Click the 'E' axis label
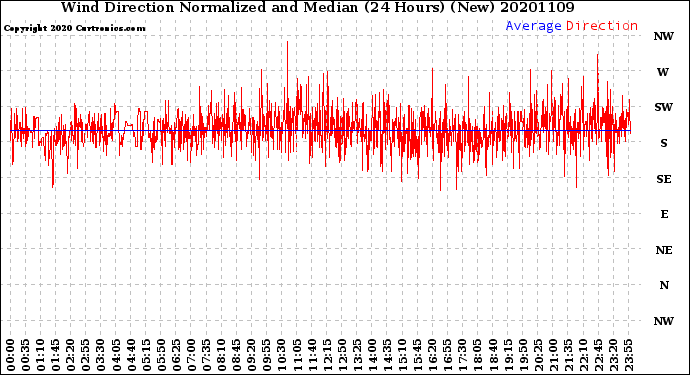690x375 pixels. pos(664,214)
